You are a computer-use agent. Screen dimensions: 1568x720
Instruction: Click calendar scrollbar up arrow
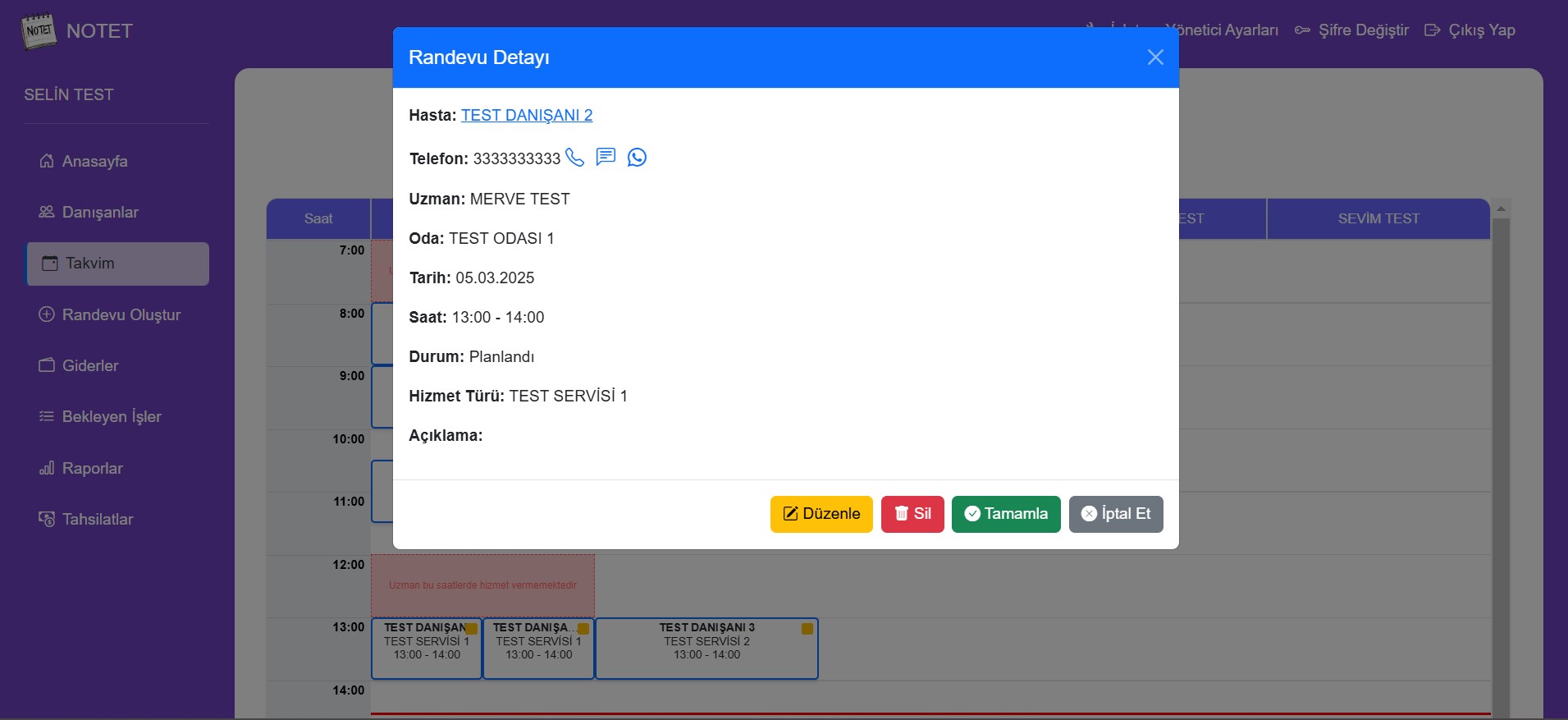click(1501, 209)
